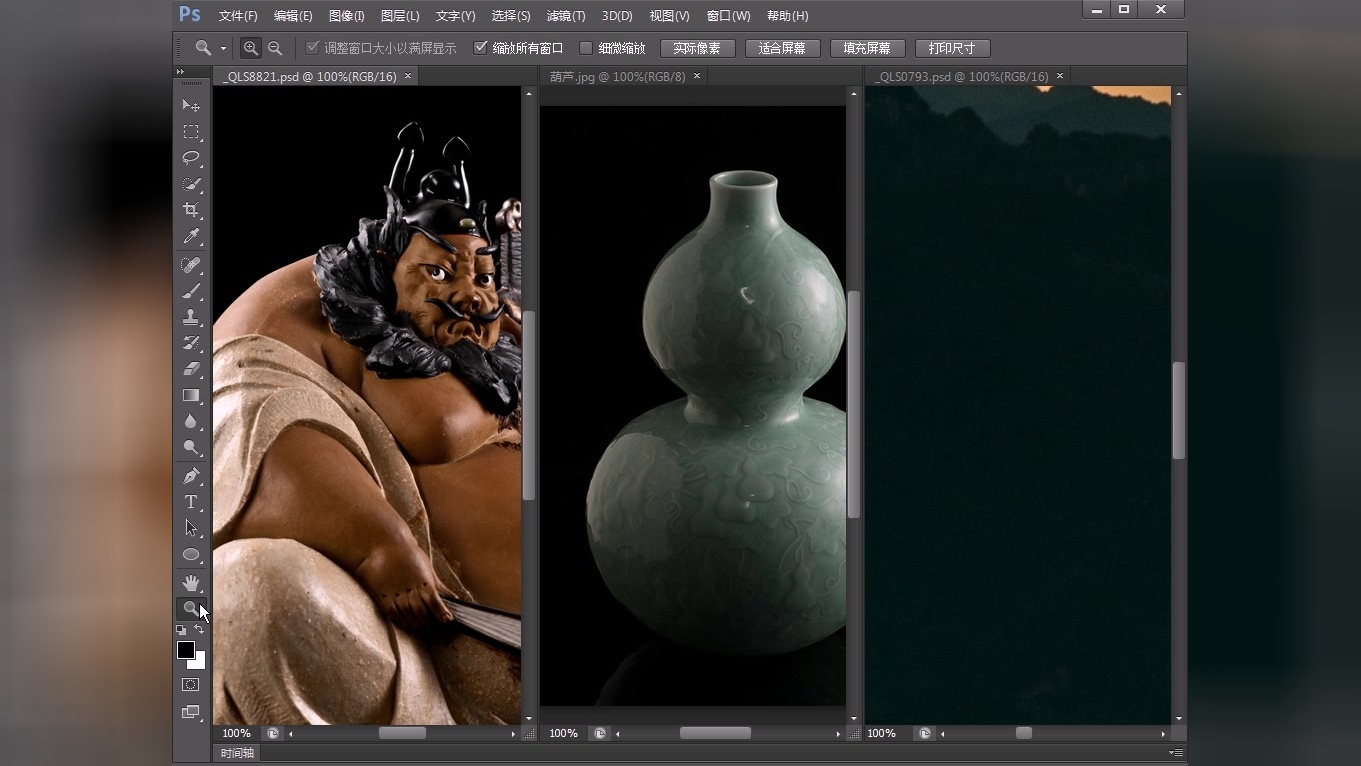This screenshot has height=766, width=1361.
Task: Open the 选择(S) menu
Action: 511,16
